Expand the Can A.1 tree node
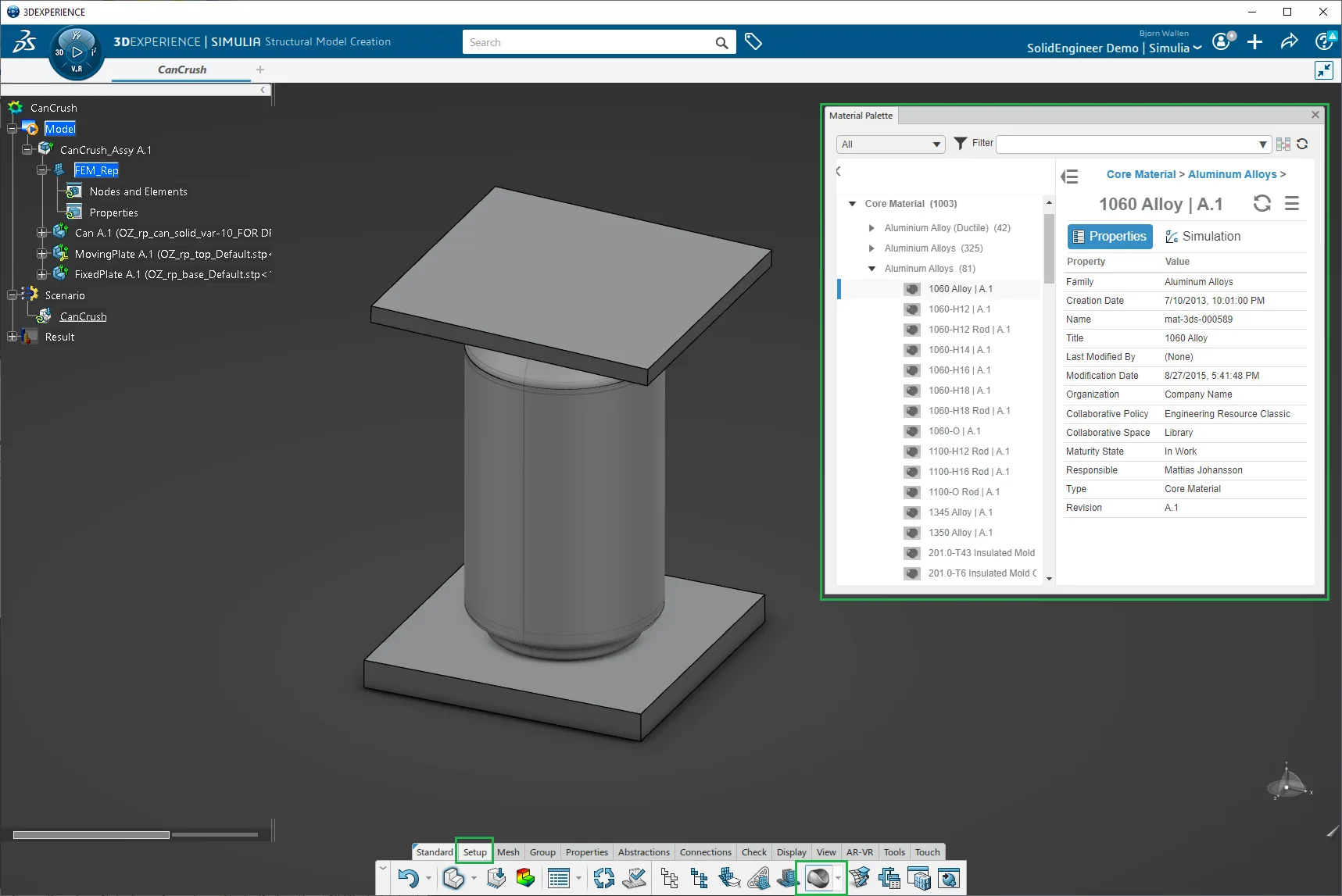 pos(42,233)
